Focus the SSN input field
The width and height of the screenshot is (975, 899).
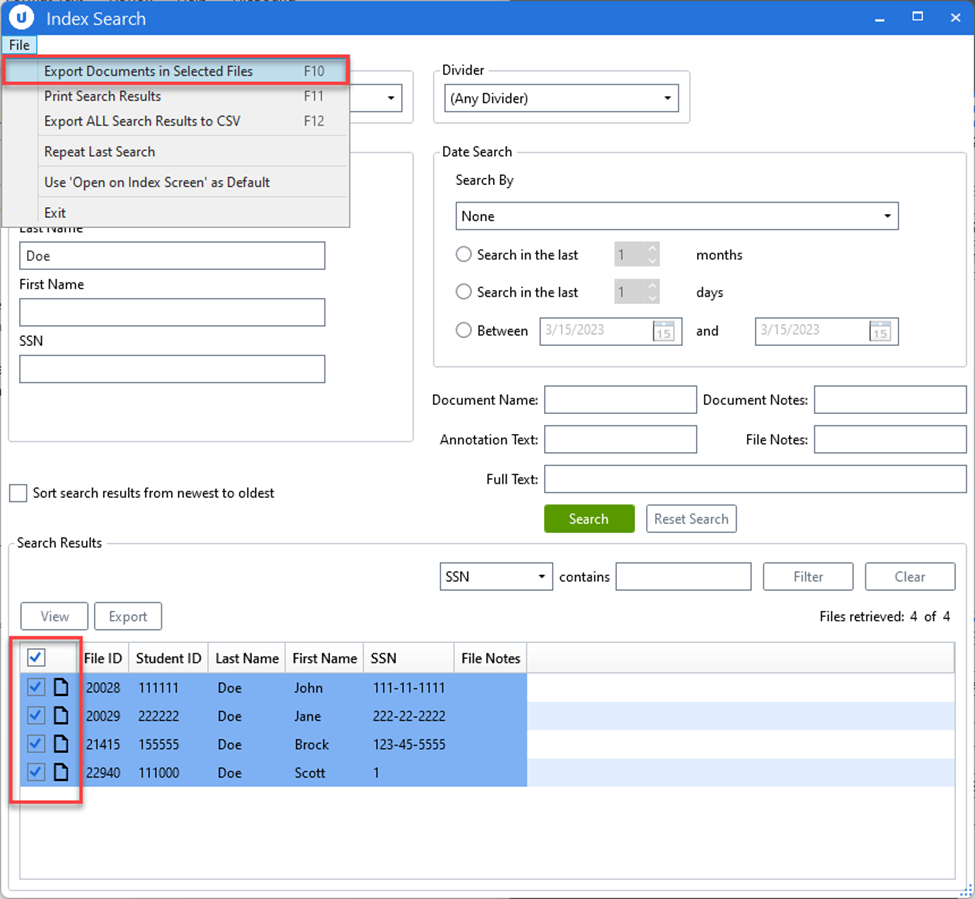coord(172,369)
